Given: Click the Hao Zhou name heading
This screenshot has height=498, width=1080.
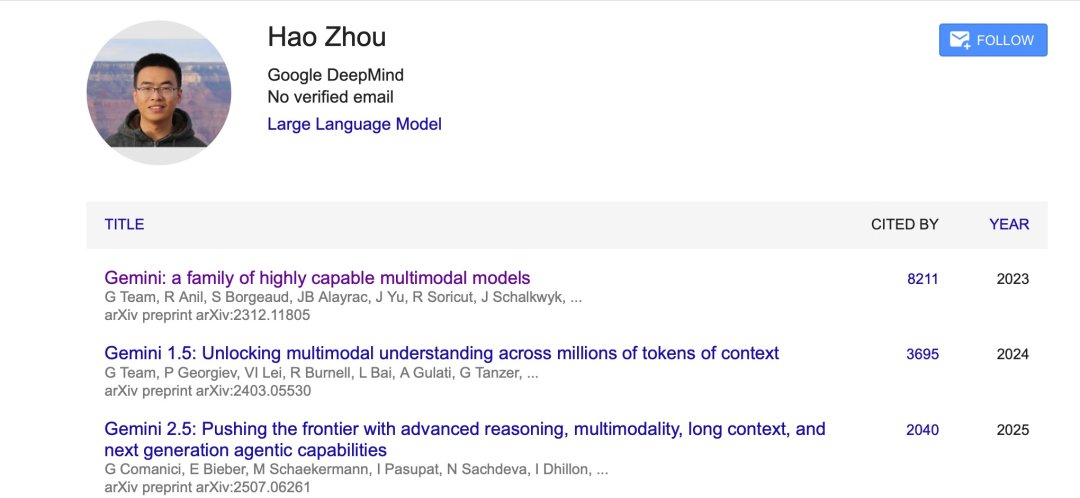Looking at the screenshot, I should point(326,38).
